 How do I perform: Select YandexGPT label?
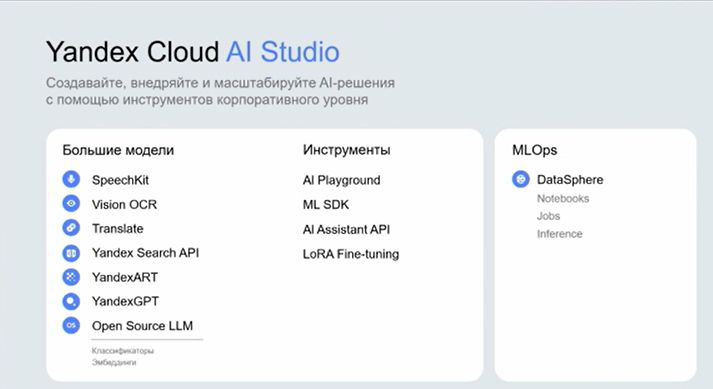coord(125,301)
